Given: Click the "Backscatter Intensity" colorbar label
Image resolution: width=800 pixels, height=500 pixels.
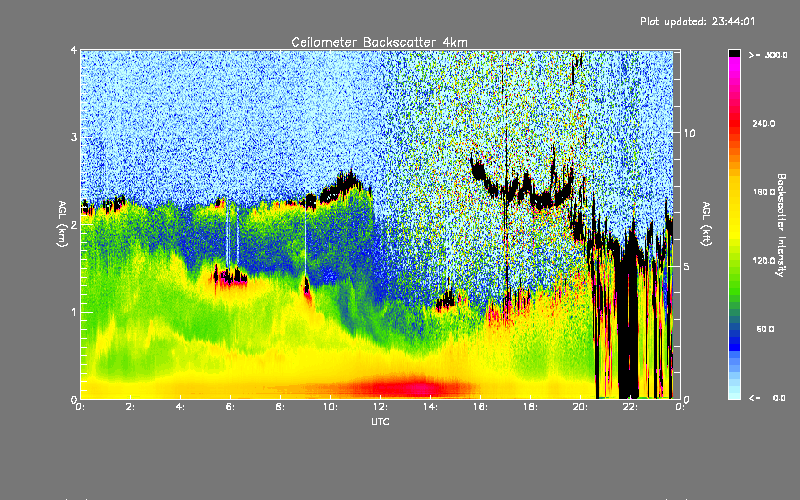Looking at the screenshot, I should coord(781,225).
